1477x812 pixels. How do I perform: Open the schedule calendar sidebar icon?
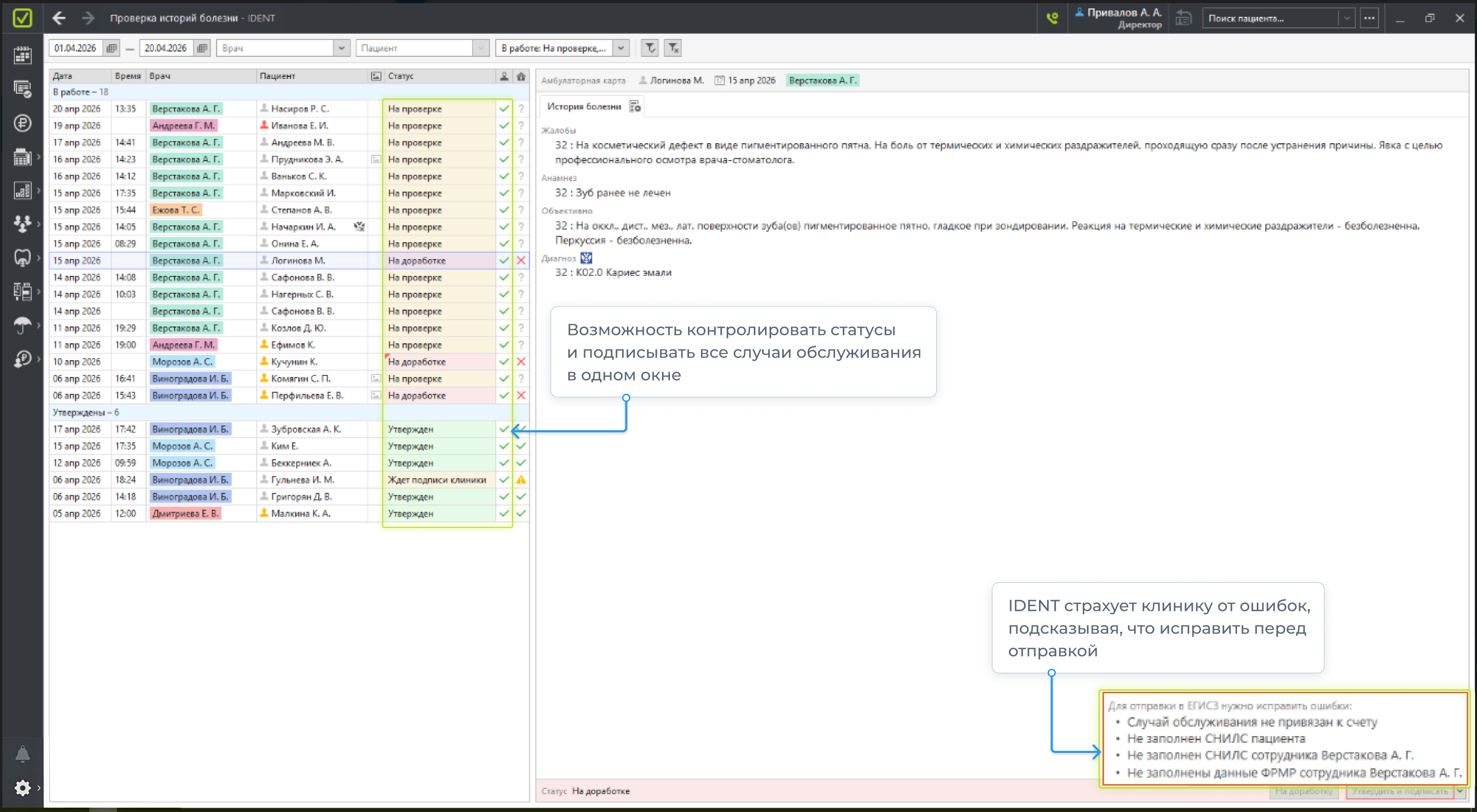click(x=23, y=55)
